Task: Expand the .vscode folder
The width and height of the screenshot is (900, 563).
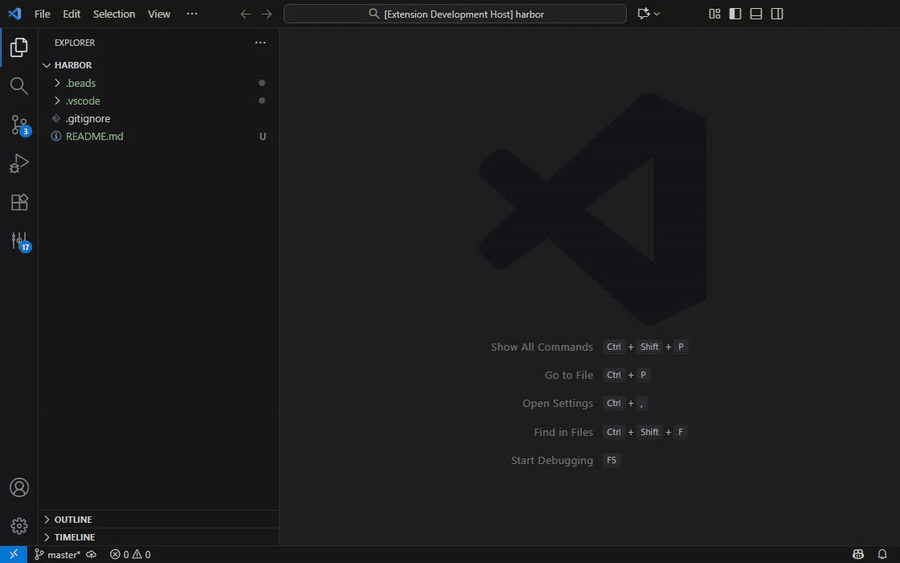Action: point(159,101)
